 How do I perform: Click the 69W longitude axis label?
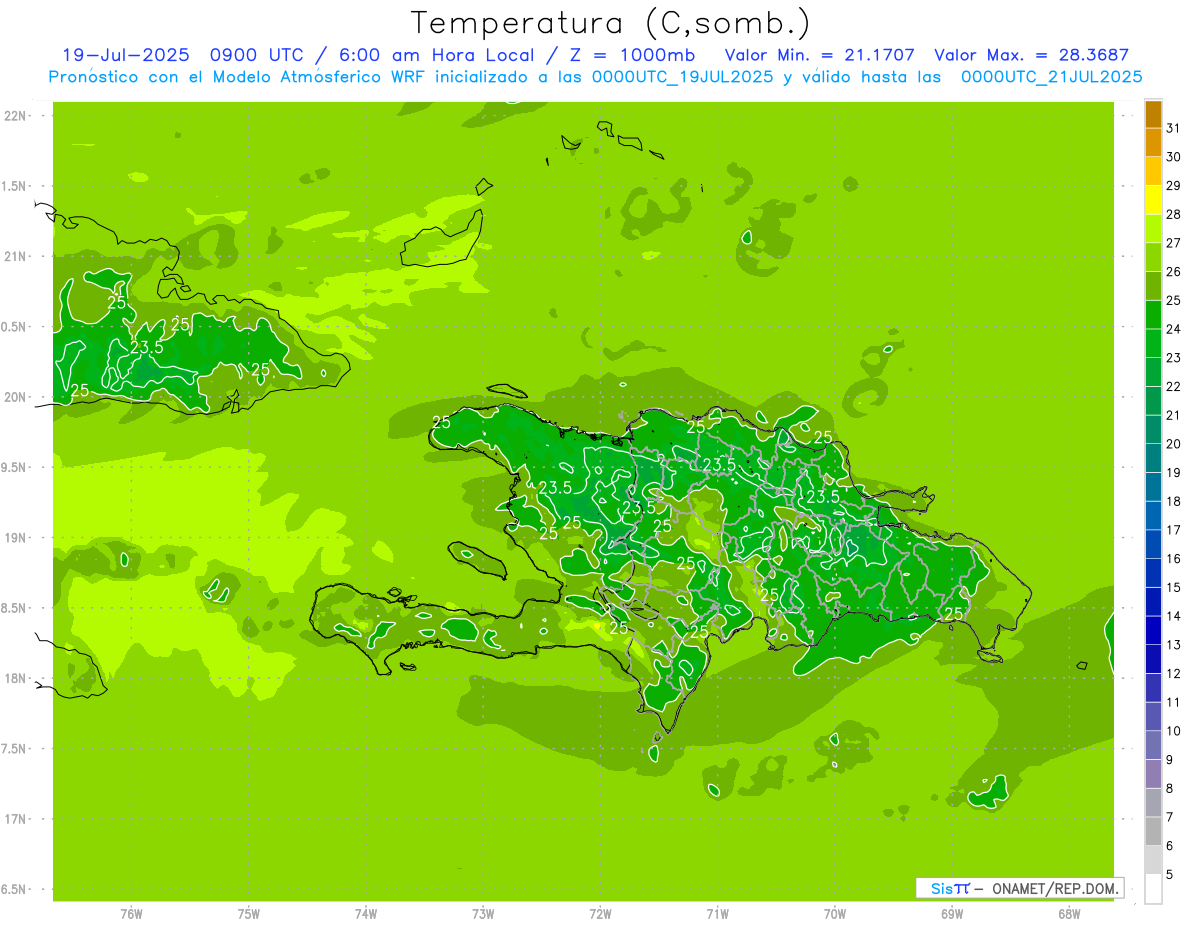pyautogui.click(x=952, y=914)
